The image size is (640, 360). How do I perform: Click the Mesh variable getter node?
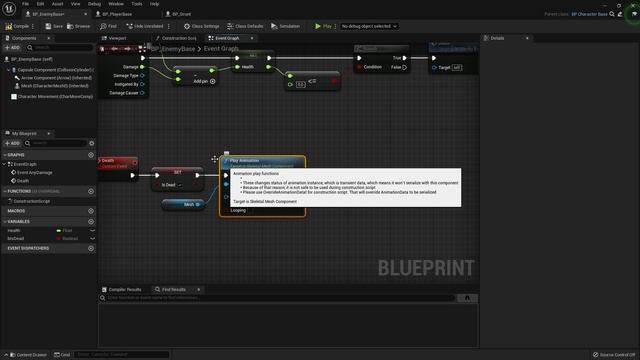(182, 204)
